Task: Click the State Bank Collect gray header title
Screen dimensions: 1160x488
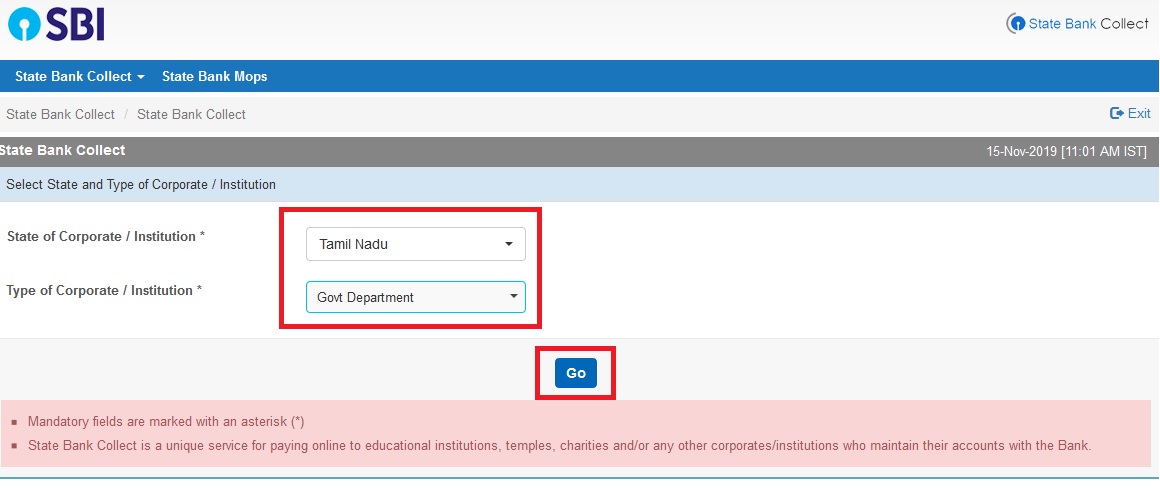Action: coord(63,150)
